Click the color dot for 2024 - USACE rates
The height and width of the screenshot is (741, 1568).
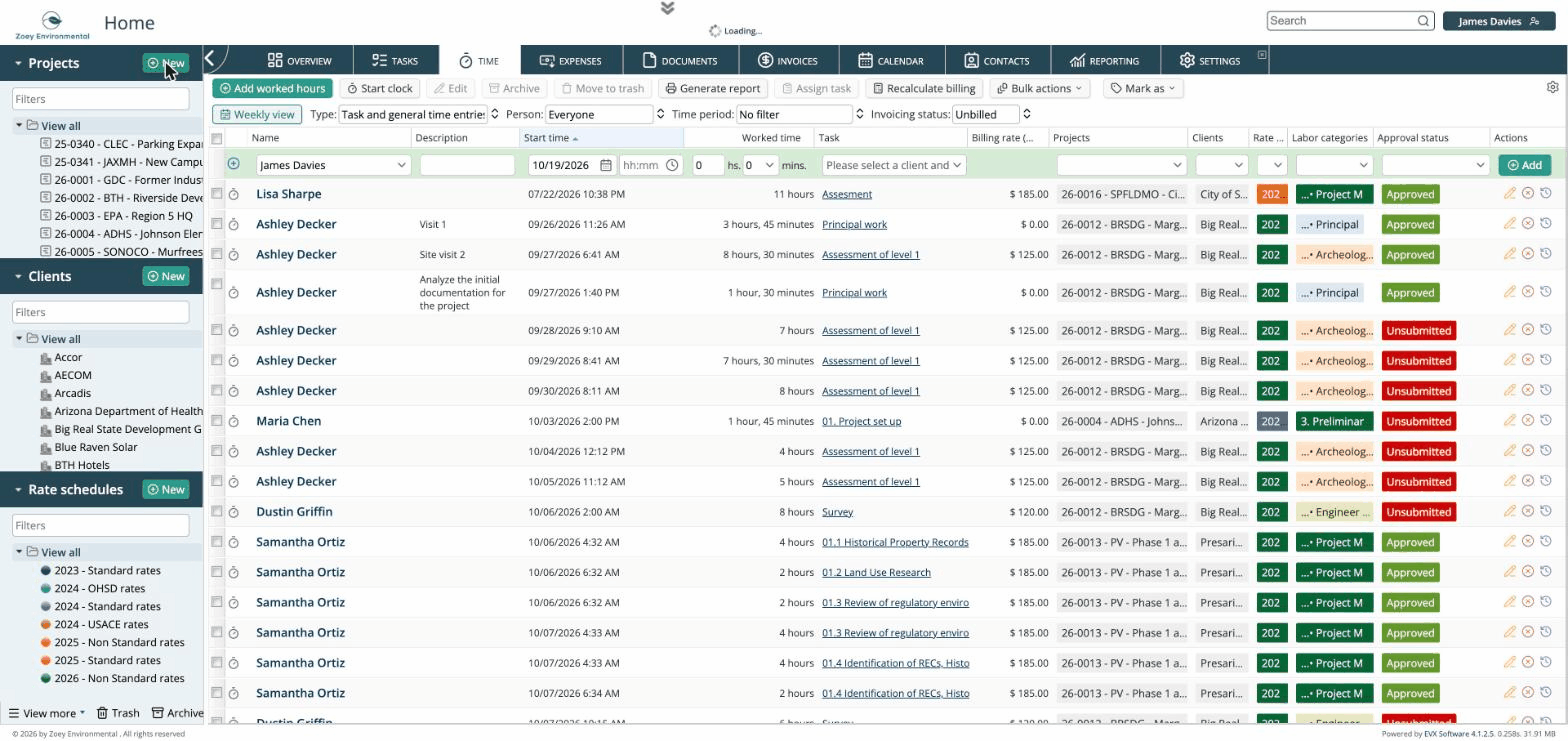tap(46, 625)
